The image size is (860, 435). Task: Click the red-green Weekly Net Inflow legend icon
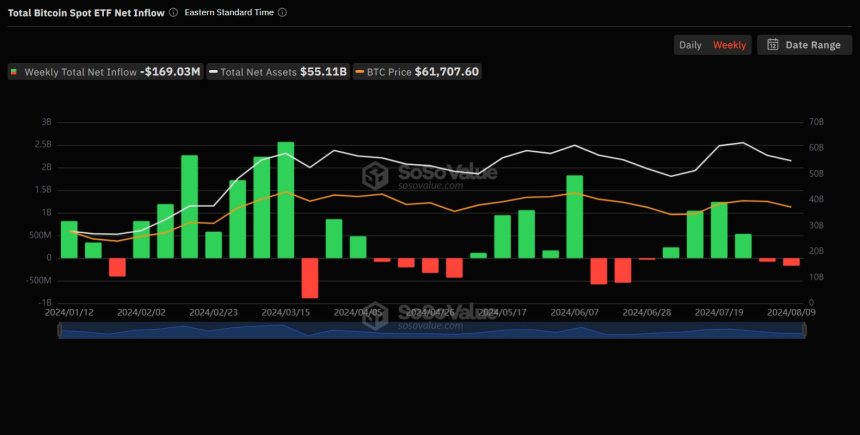click(14, 72)
